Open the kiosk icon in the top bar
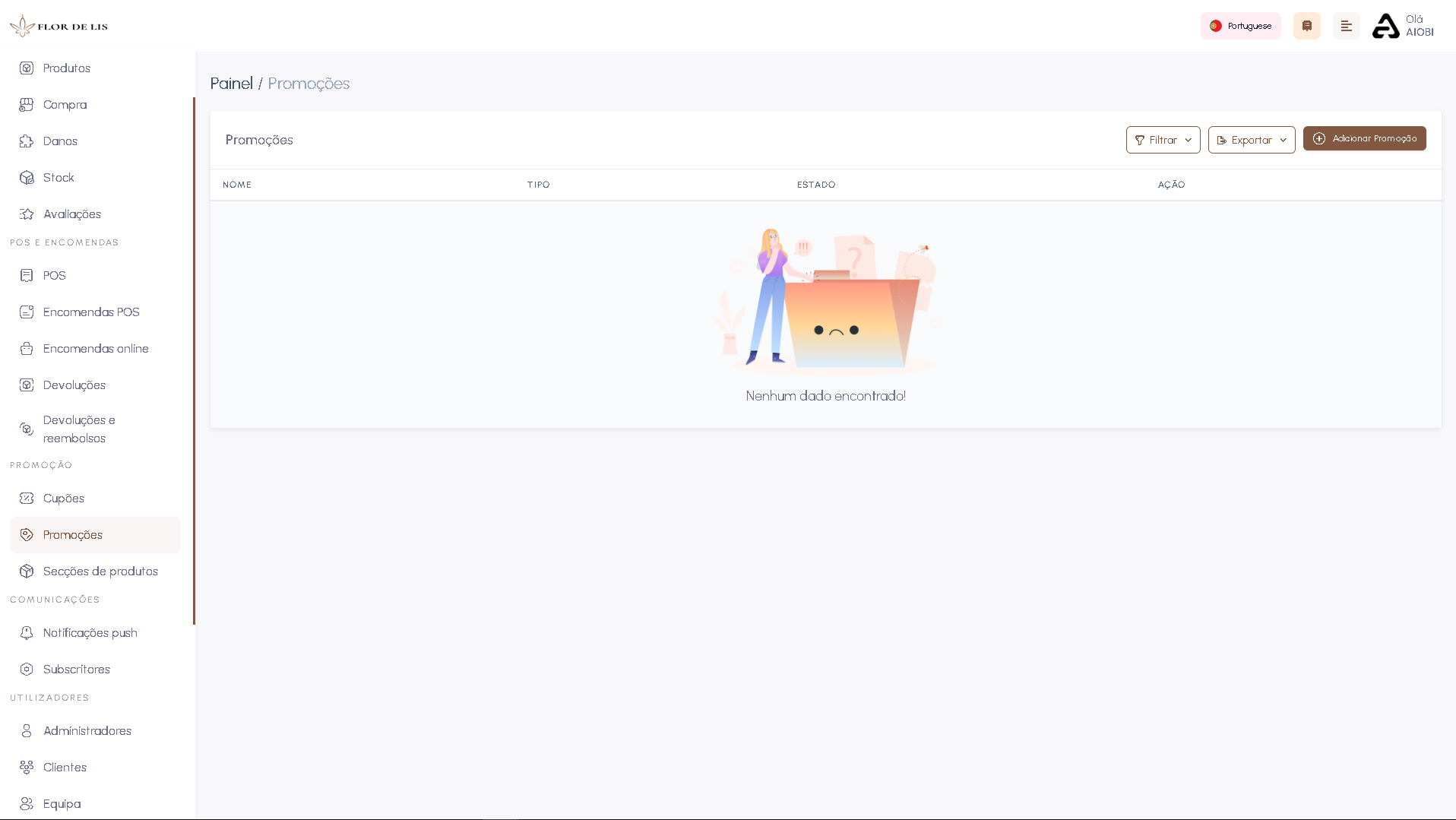Viewport: 1456px width, 820px height. (x=1306, y=26)
